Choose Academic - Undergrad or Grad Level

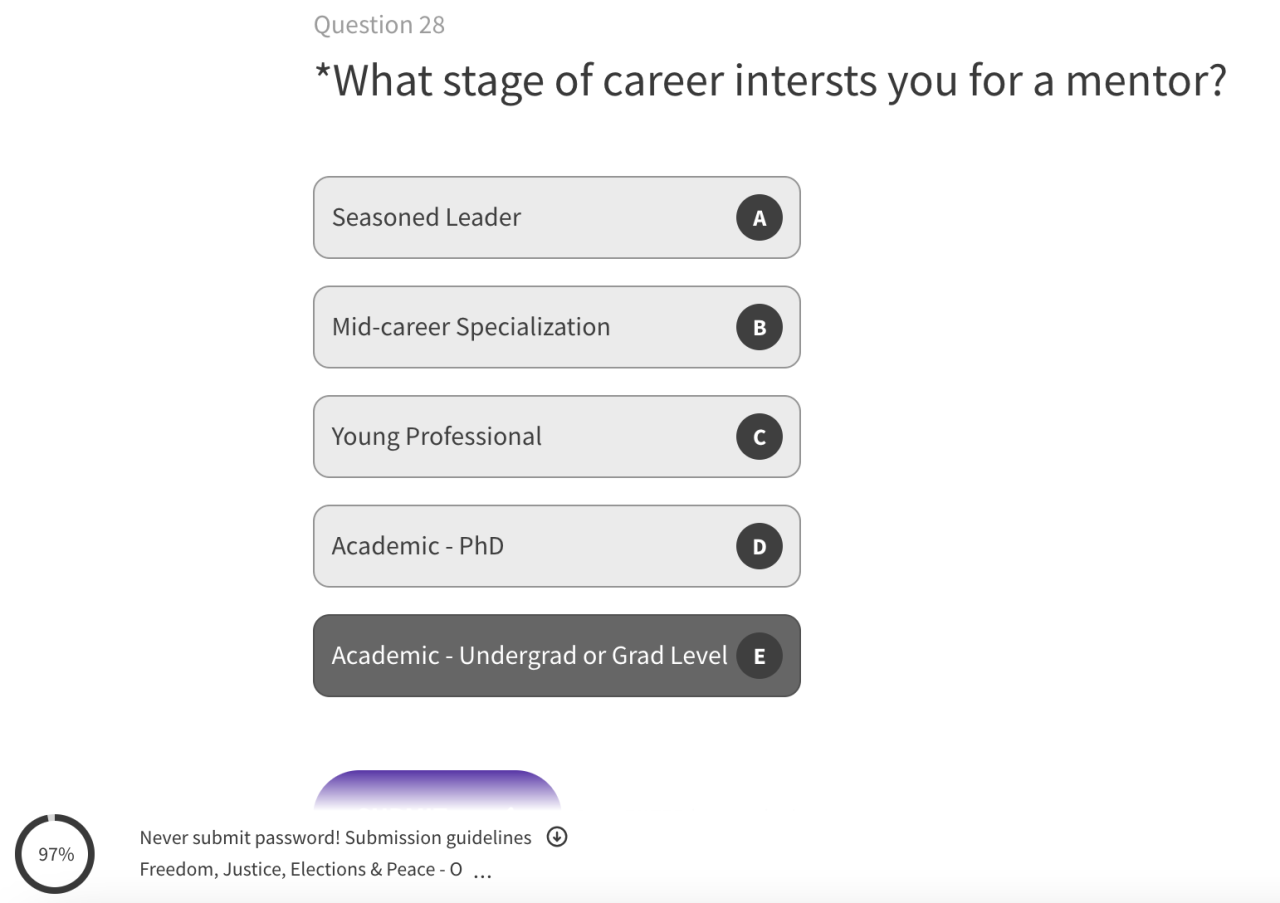(x=530, y=656)
